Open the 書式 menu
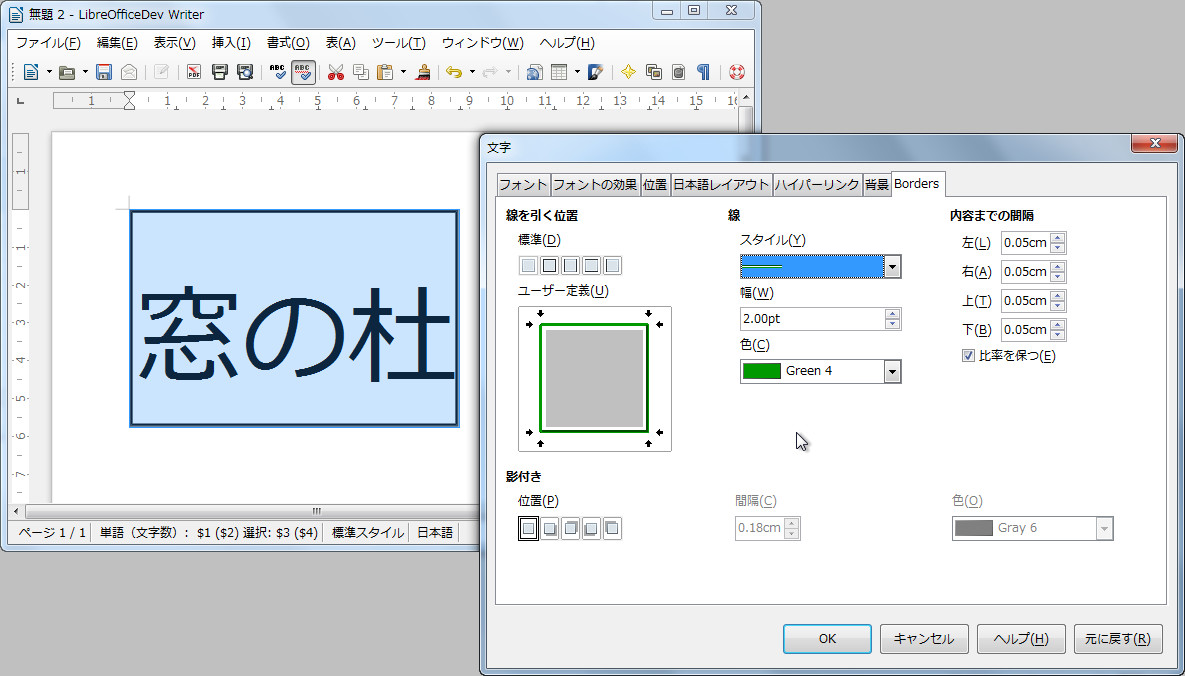Screen dimensions: 1185x676 (286, 42)
